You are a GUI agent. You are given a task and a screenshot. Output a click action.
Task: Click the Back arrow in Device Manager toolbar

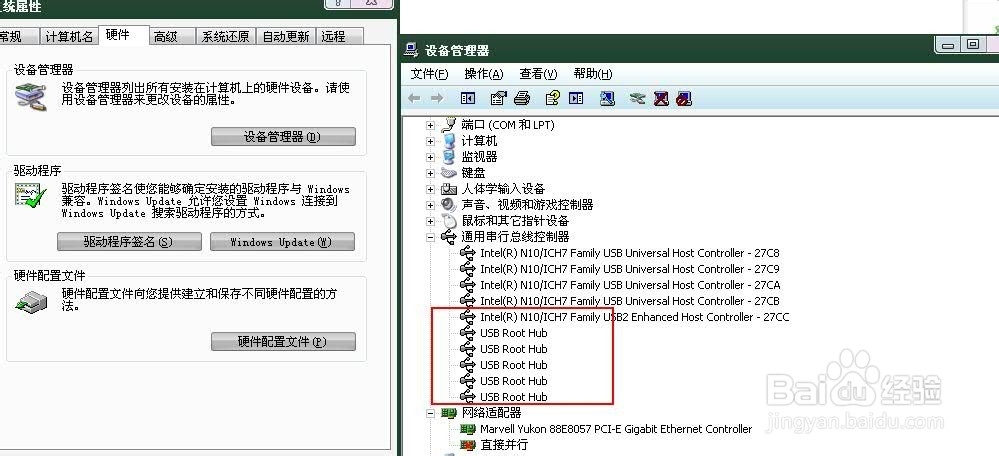[414, 98]
